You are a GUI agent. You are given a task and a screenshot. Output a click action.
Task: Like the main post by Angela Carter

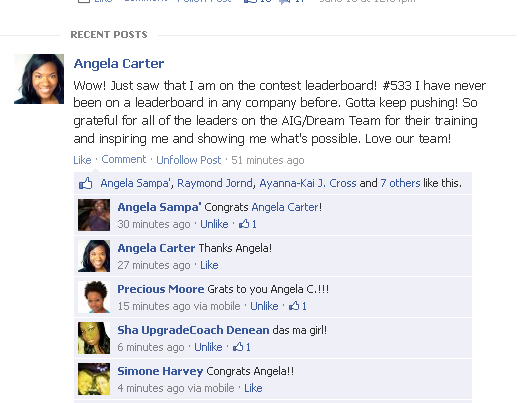coord(82,160)
